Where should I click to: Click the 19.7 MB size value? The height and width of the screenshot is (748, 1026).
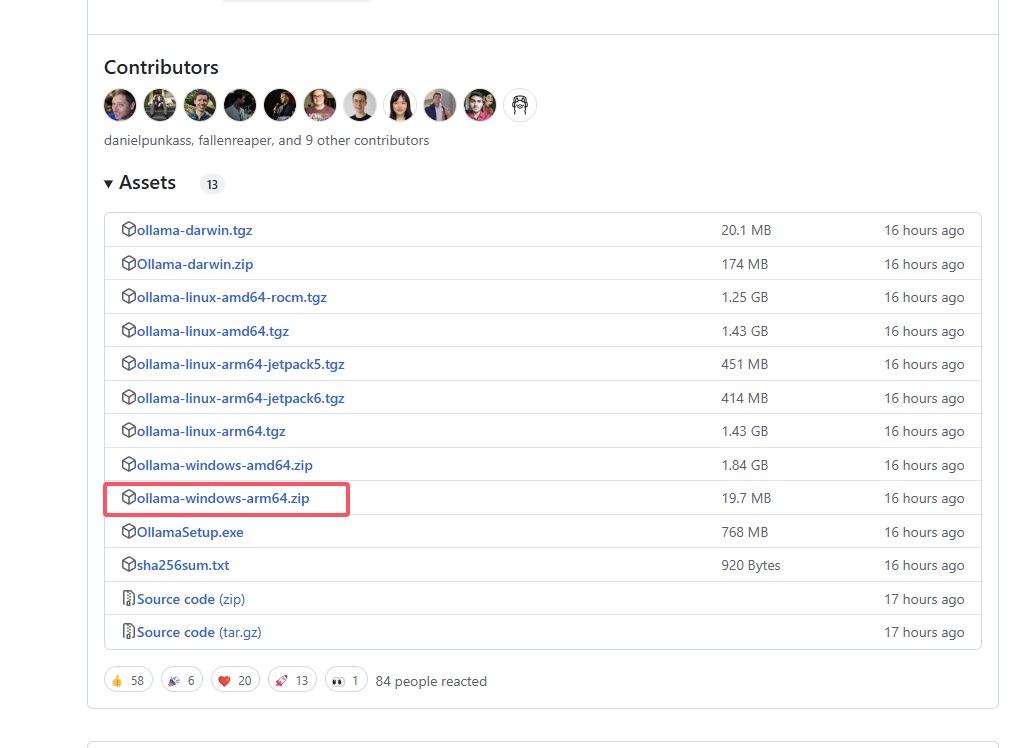point(746,499)
